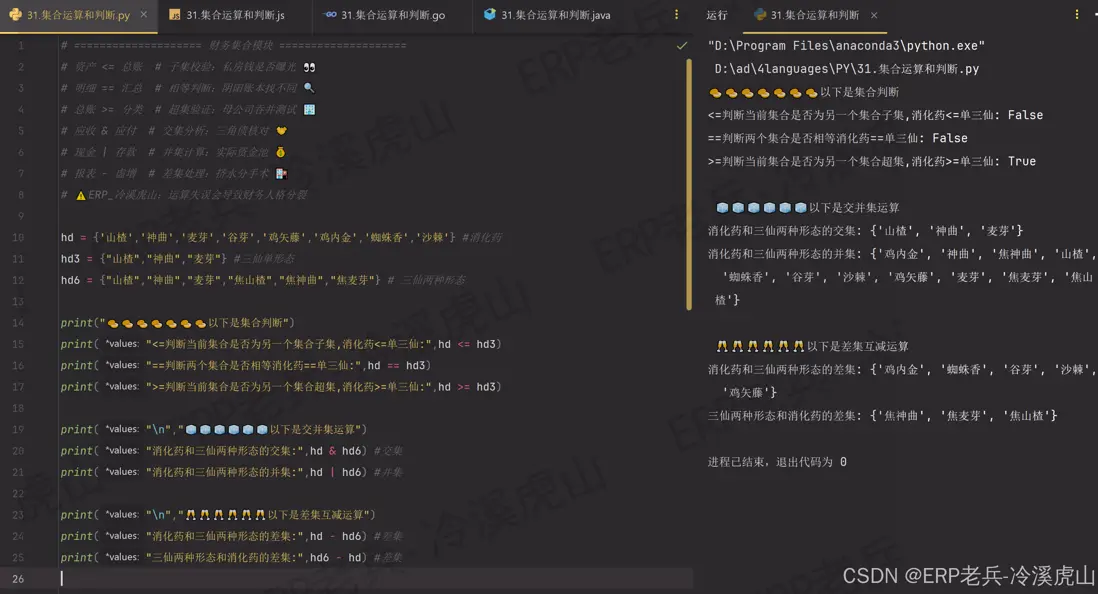Open editor tabs more-options menu
Viewport: 1098px width, 594px height.
click(676, 15)
